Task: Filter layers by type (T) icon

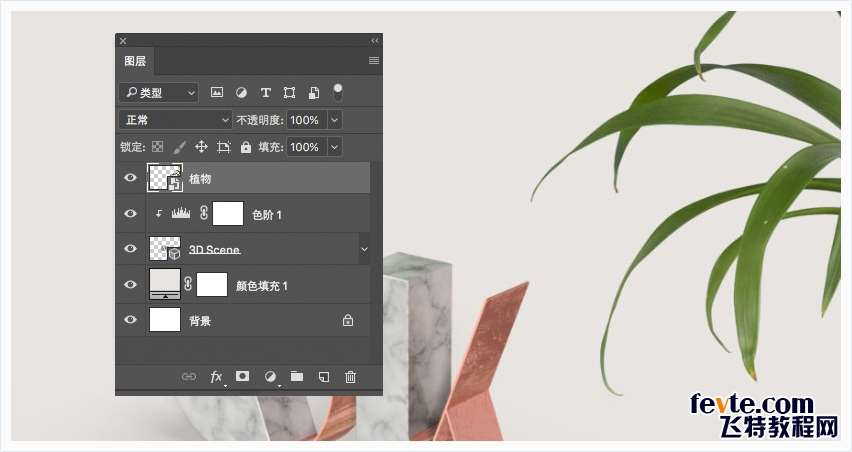Action: [x=265, y=93]
